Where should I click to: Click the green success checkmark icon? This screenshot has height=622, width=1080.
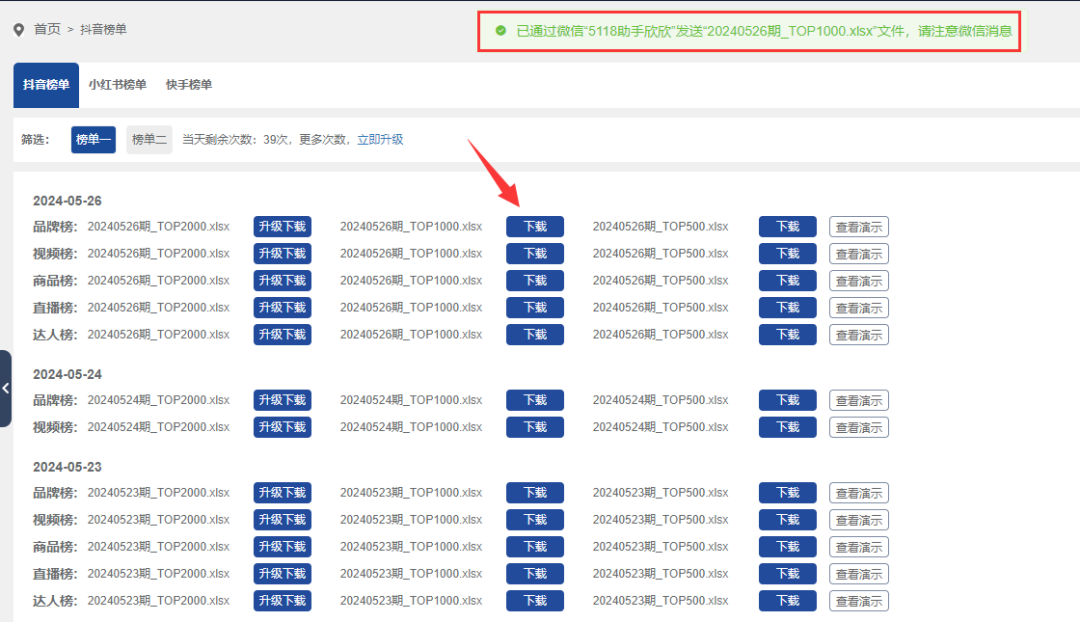[x=501, y=30]
